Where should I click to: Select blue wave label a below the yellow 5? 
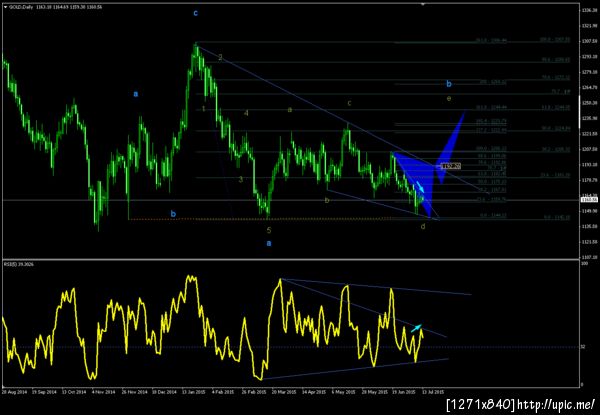point(269,243)
